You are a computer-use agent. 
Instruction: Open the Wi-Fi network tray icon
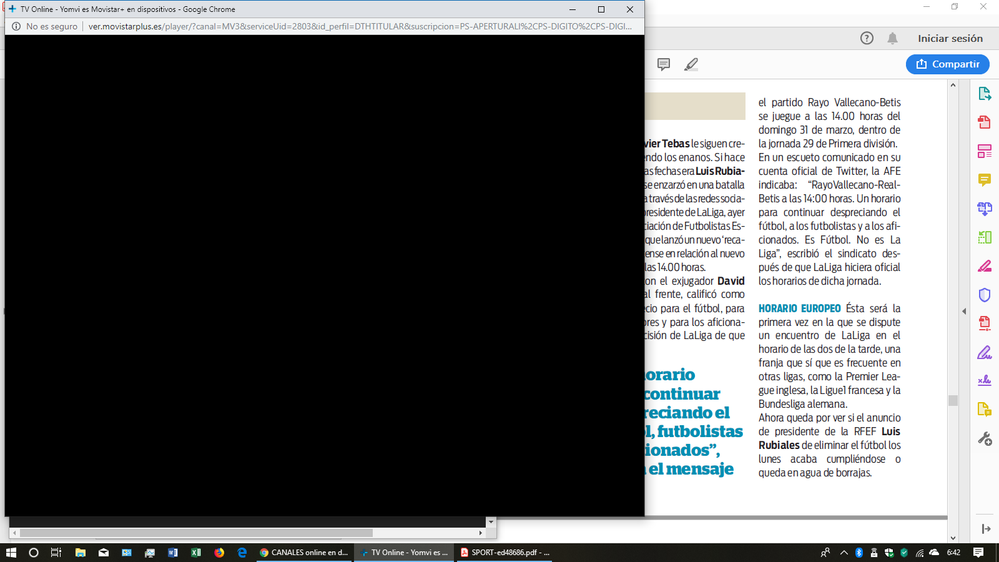[919, 552]
